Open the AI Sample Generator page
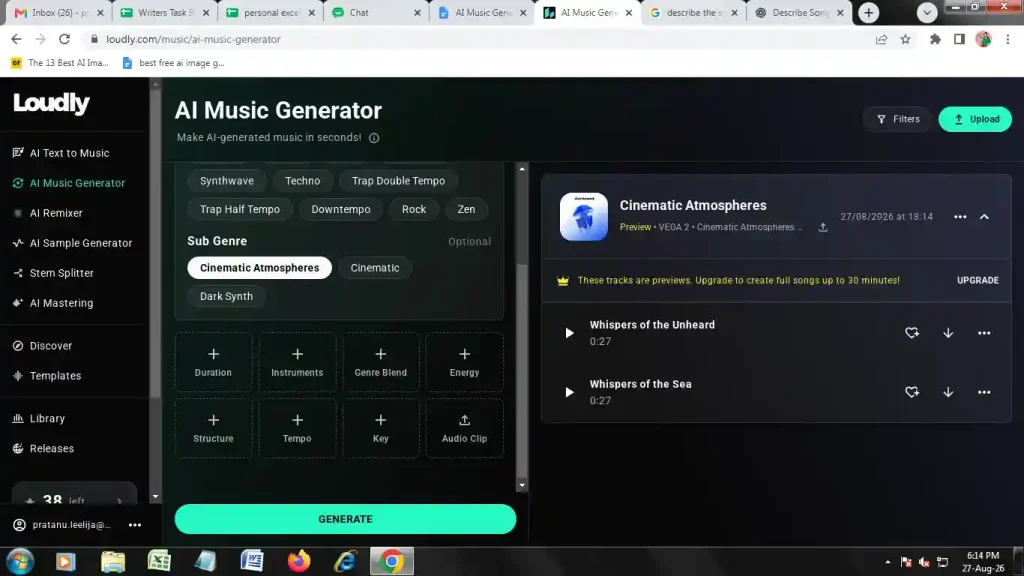1024x576 pixels. (72, 243)
